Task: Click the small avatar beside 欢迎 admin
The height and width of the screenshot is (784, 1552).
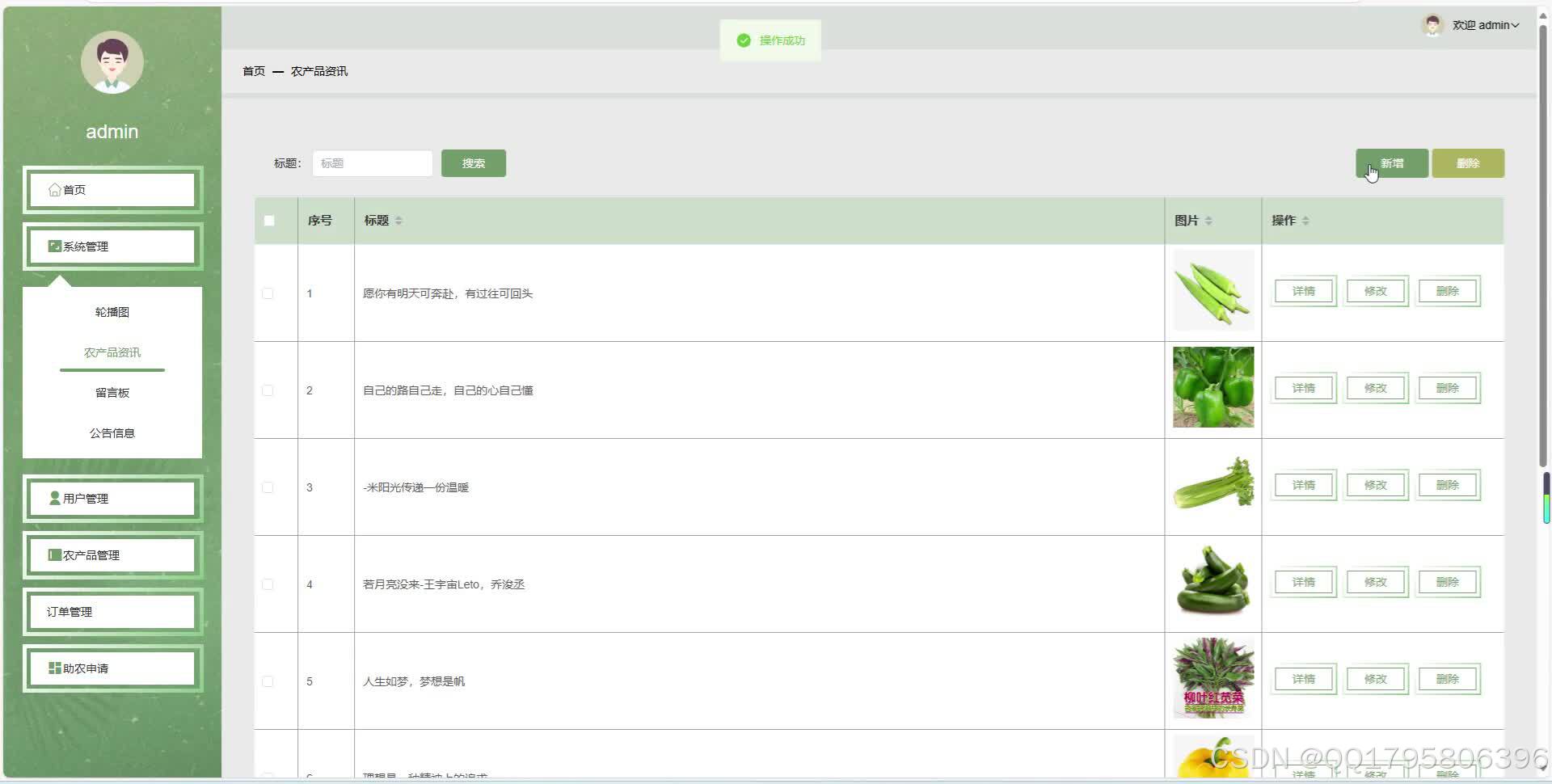Action: tap(1432, 25)
